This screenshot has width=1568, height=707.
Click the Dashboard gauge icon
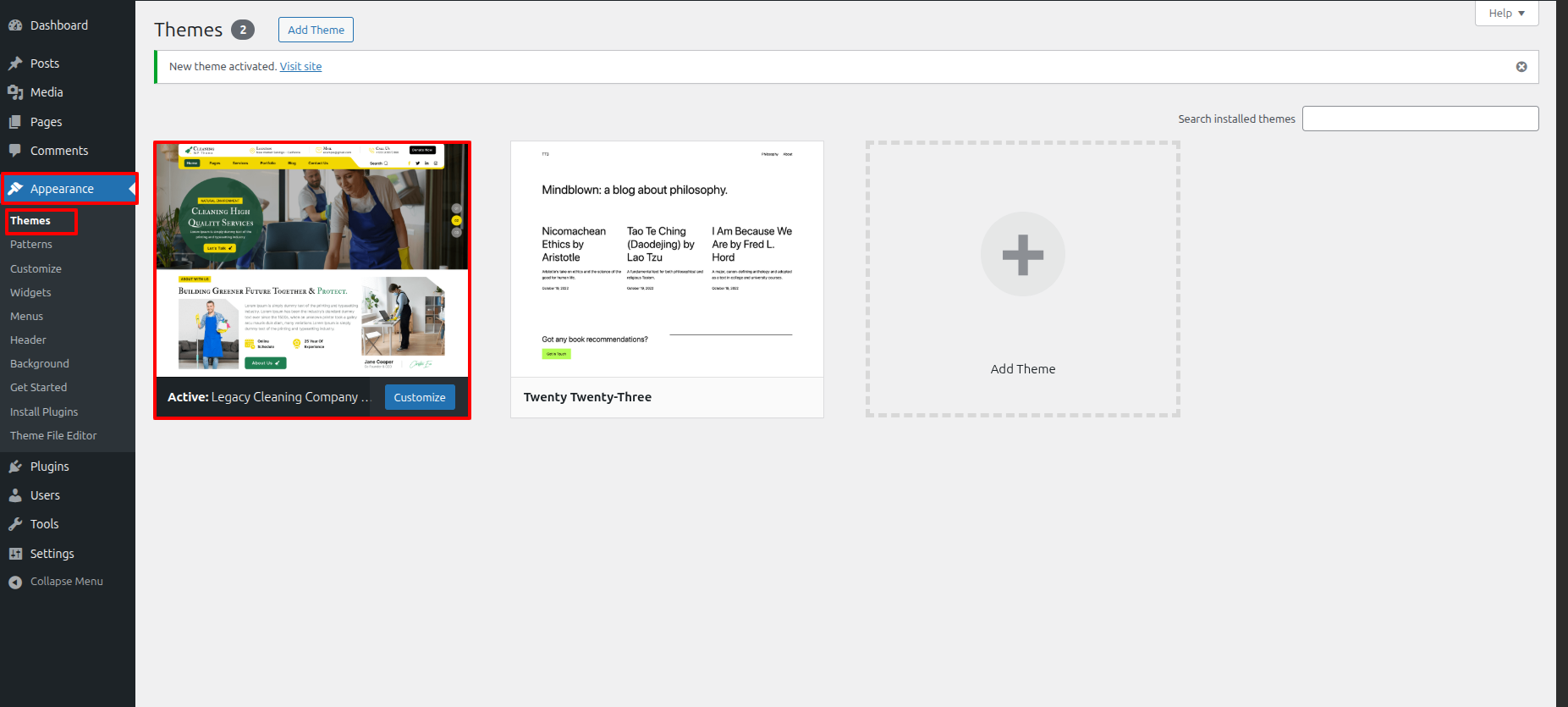point(15,25)
